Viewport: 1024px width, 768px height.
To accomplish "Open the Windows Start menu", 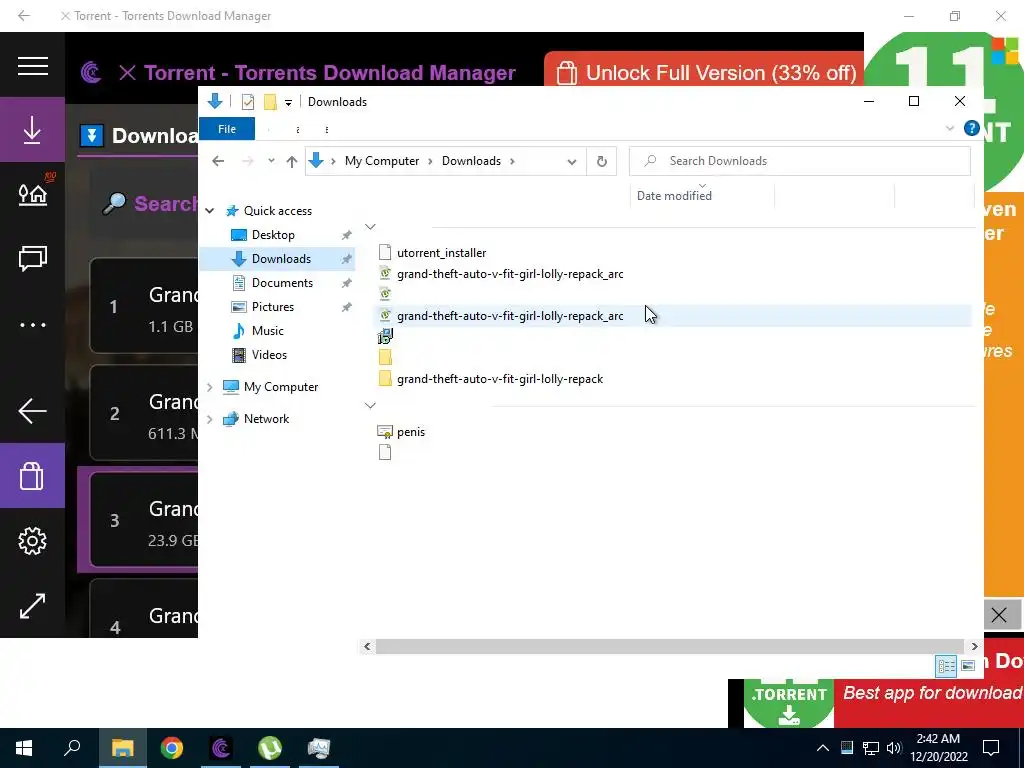I will tap(24, 748).
